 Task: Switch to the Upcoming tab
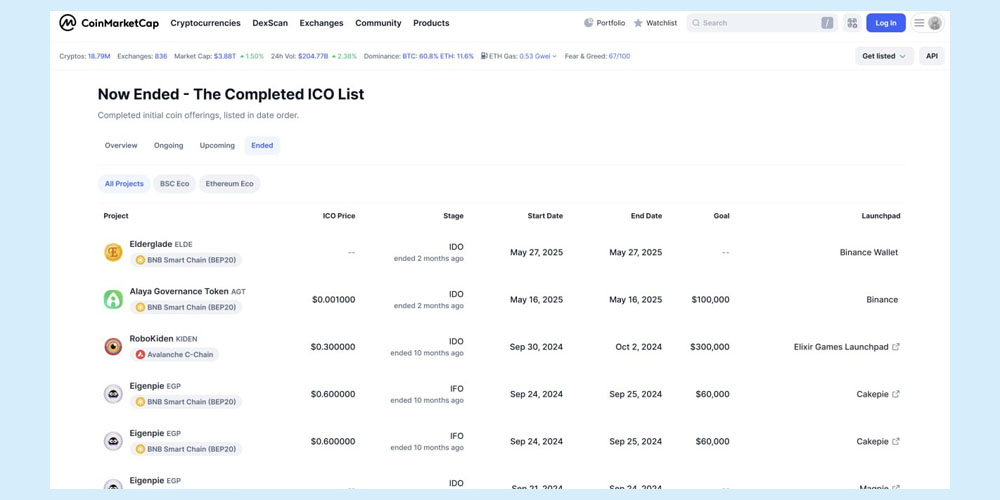(217, 145)
